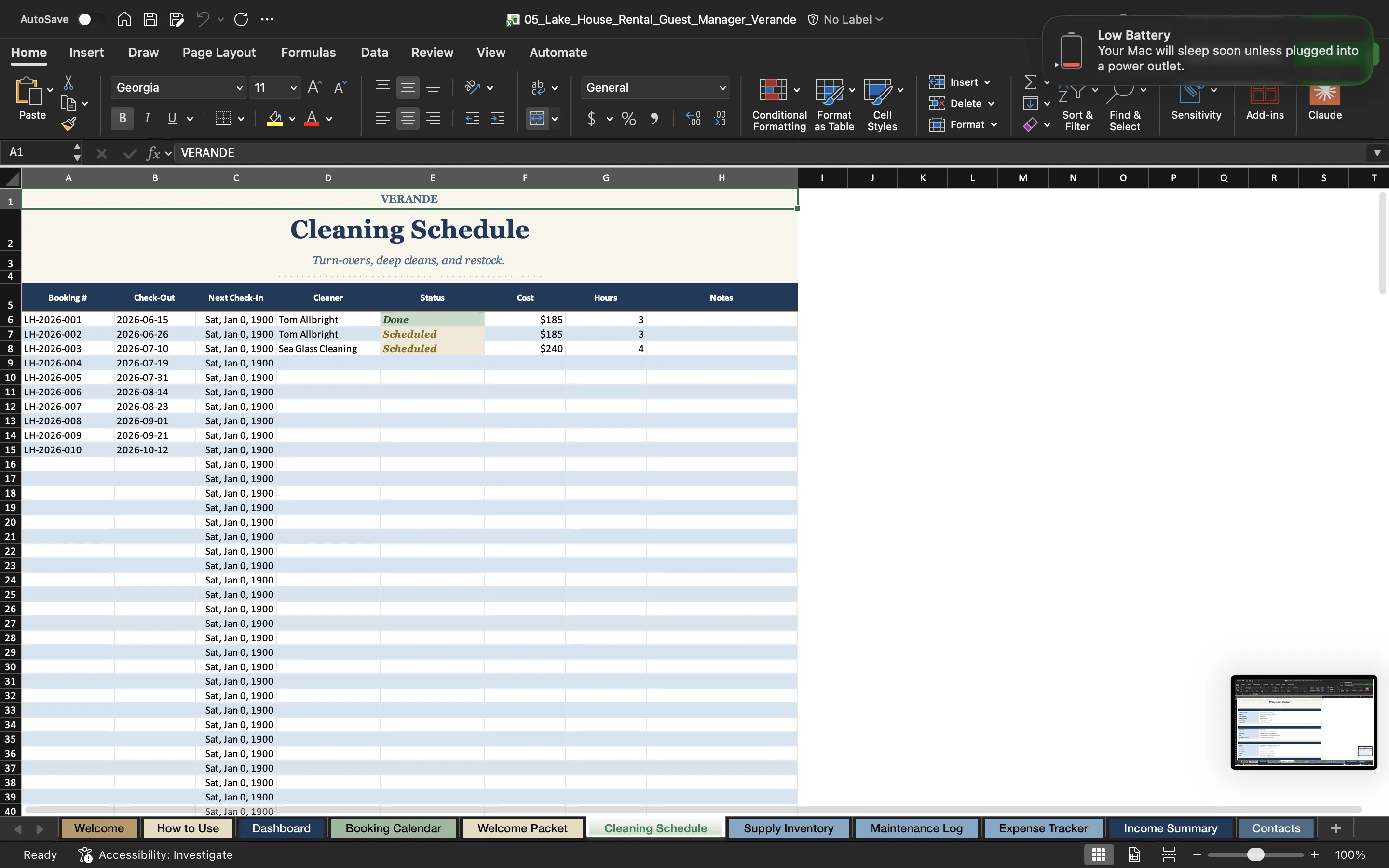Click the add new sheet plus button
Screen dimensions: 1389x868
coord(1335,828)
